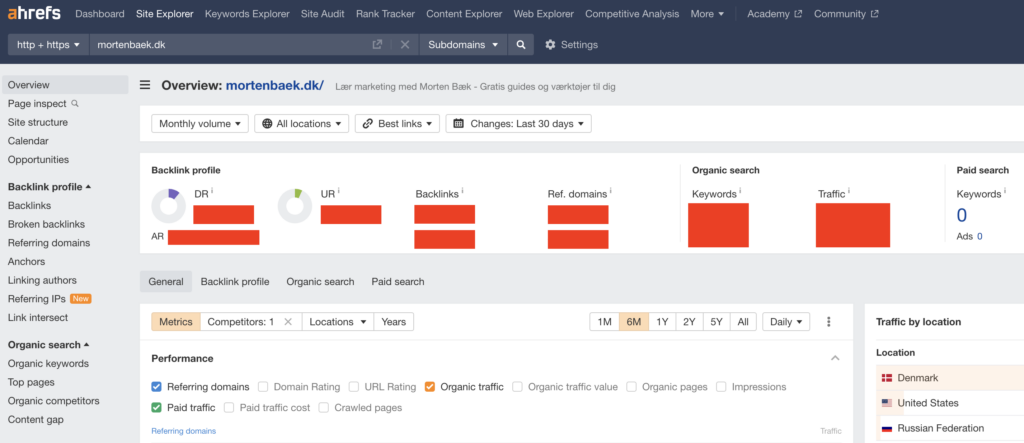
Task: Enable Impressions checkbox
Action: [x=721, y=387]
